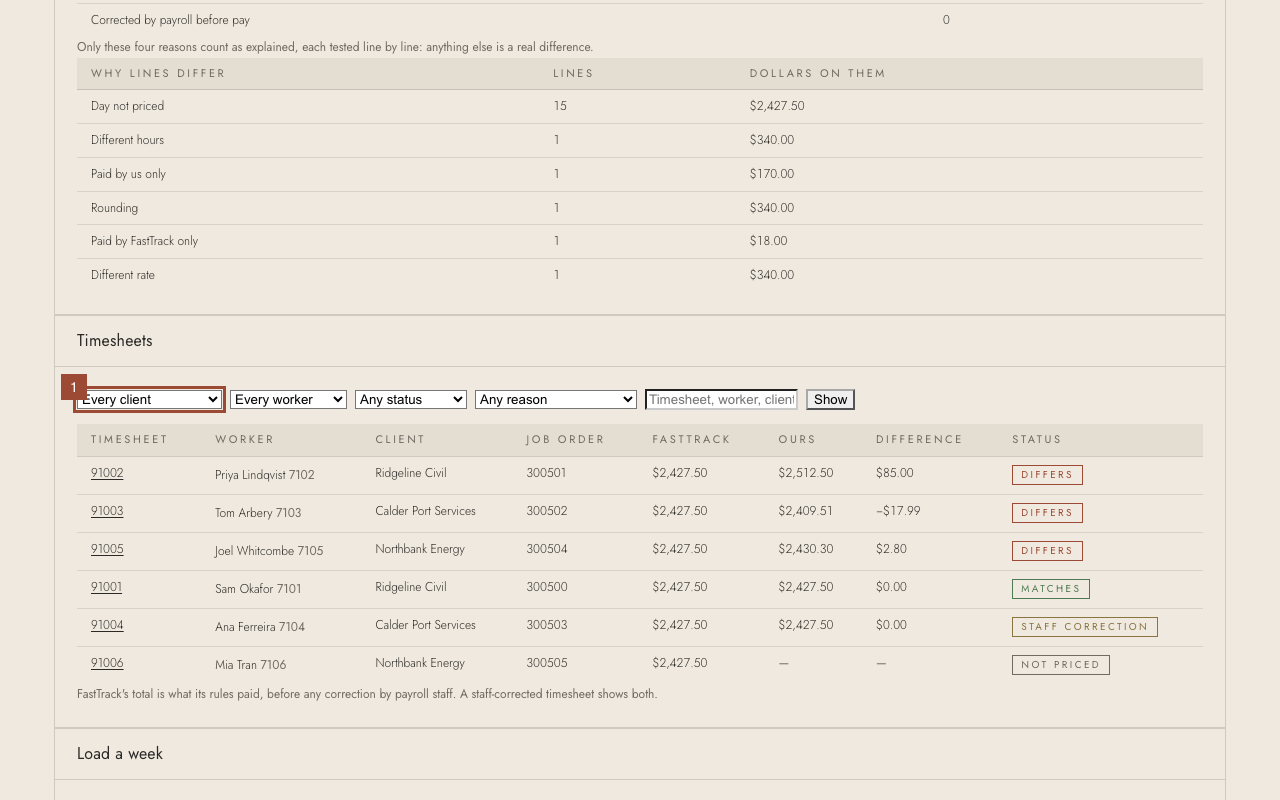Click the Corrected by payroll before pay row
The width and height of the screenshot is (1280, 800).
(x=640, y=20)
